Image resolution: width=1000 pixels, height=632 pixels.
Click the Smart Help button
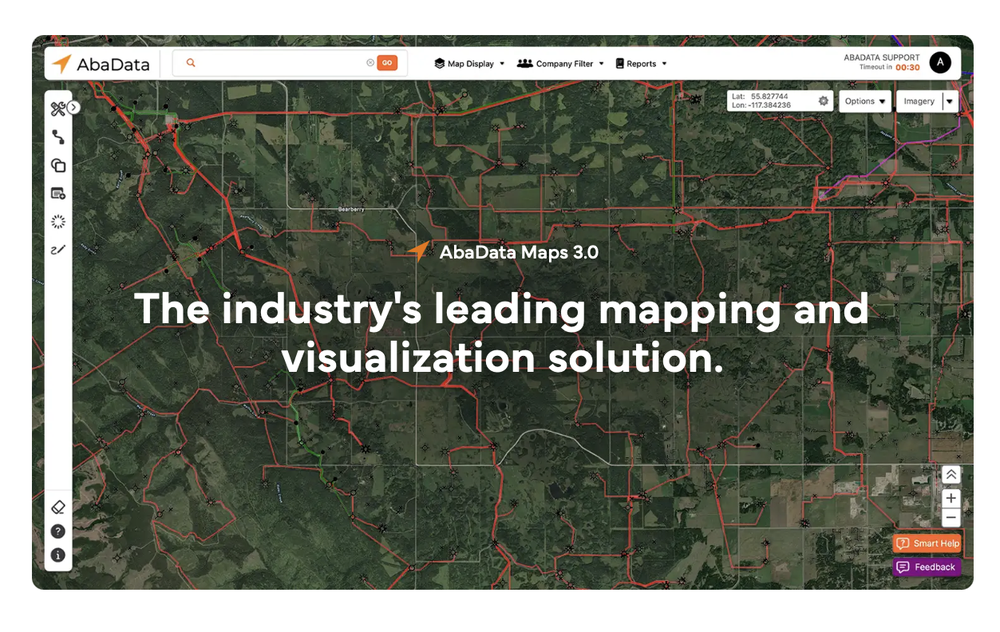tap(927, 543)
